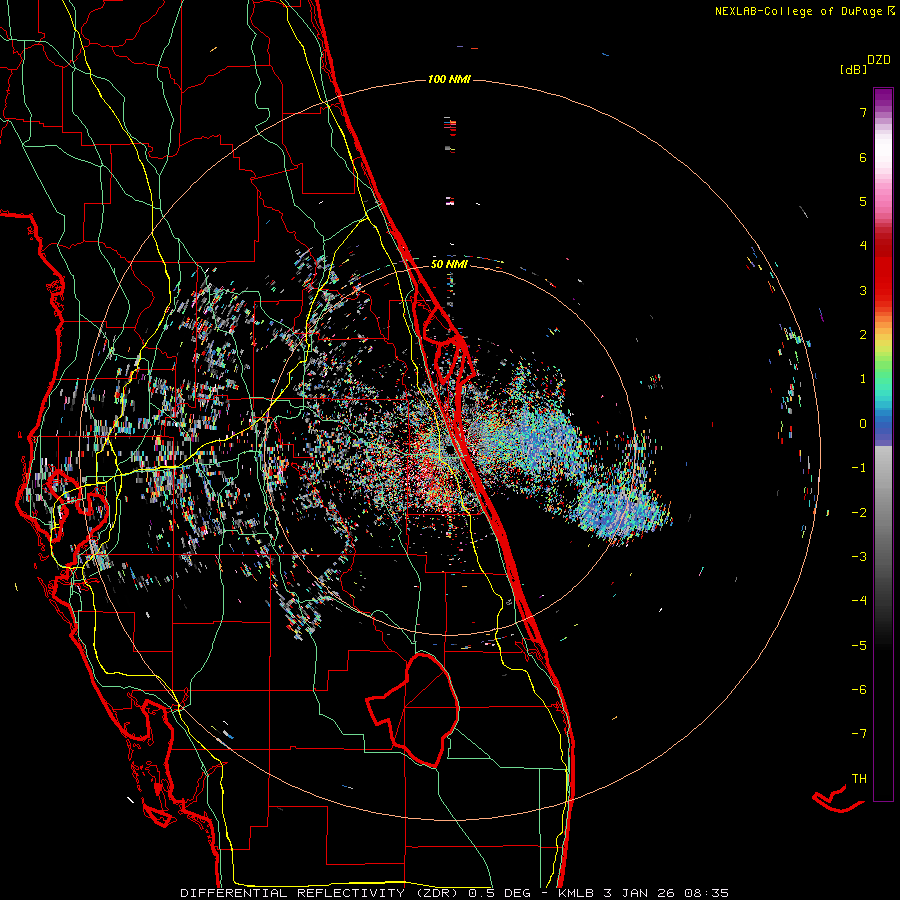900x900 pixels.
Task: Click the 1 value on color scale
Action: pos(863,379)
